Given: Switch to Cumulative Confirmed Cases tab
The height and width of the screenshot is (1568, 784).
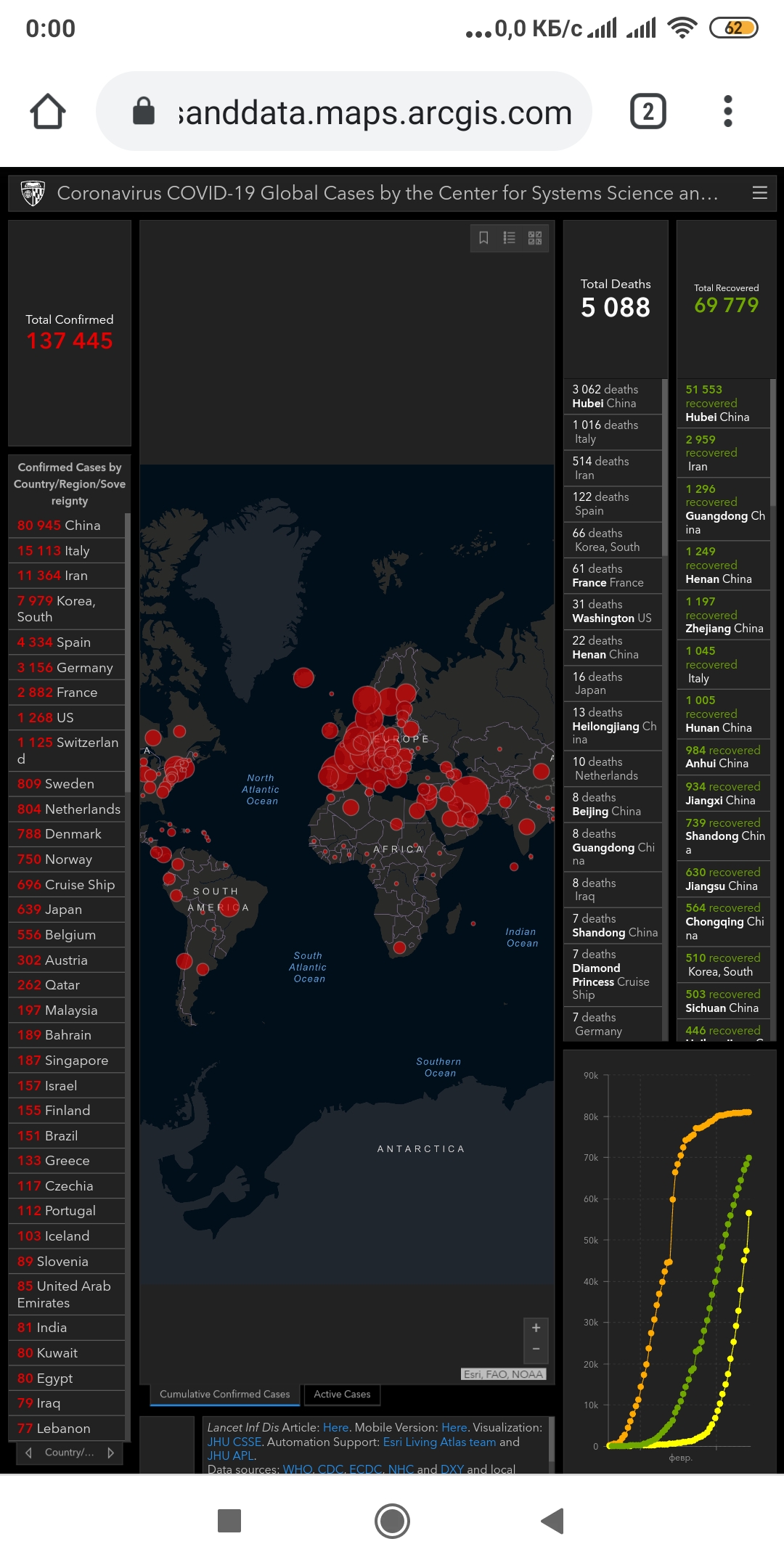Looking at the screenshot, I should [224, 1394].
